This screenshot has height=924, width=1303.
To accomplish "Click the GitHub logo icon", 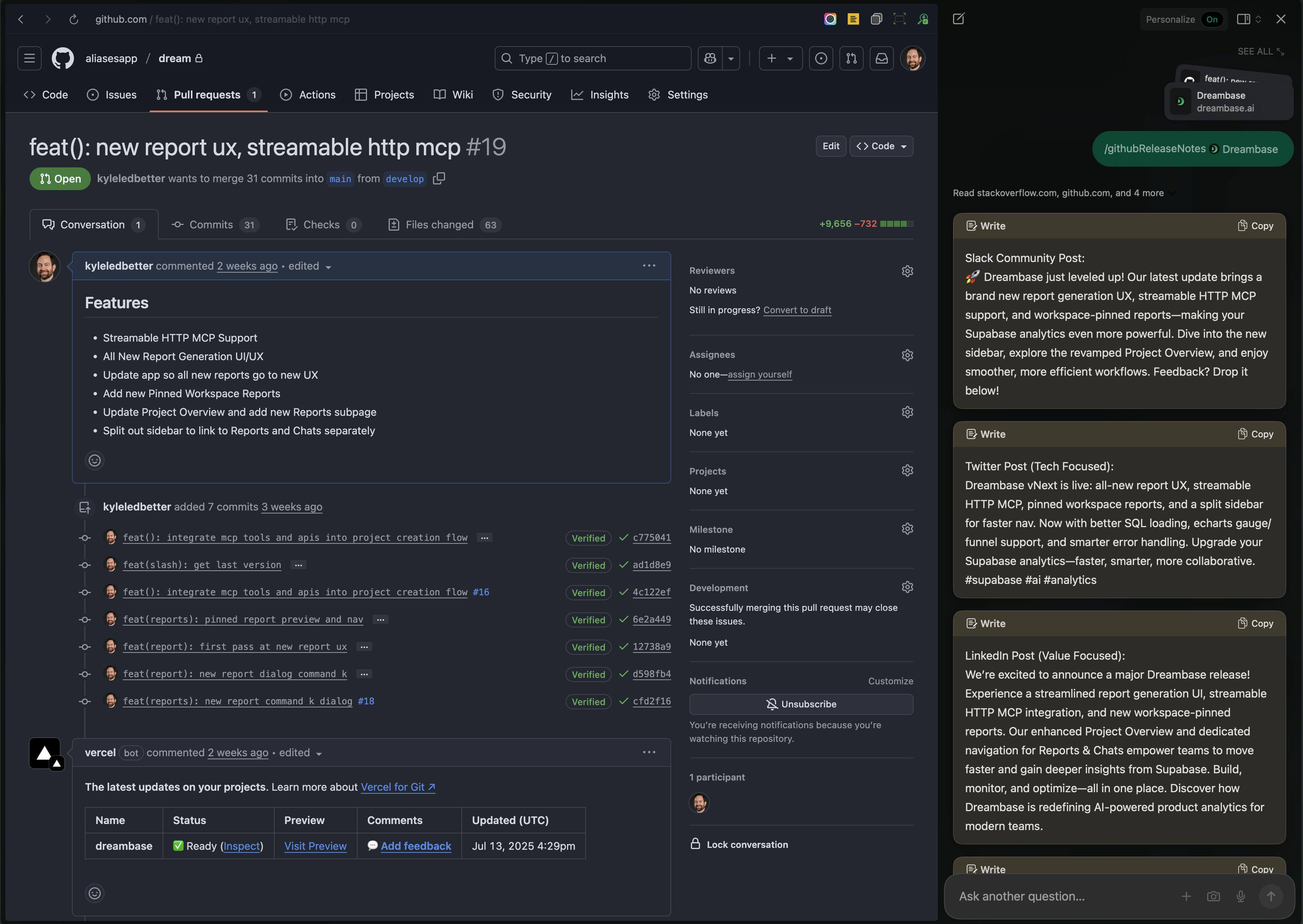I will [x=62, y=58].
